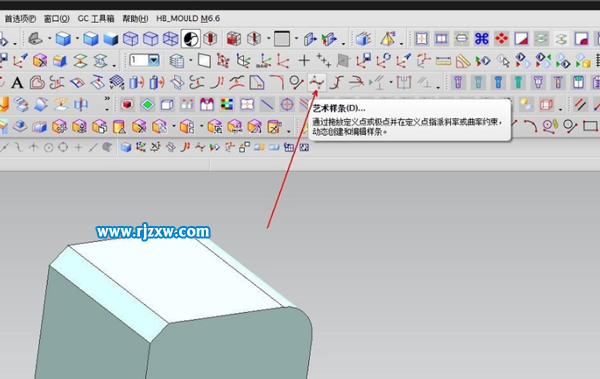The image size is (600, 379).
Task: Expand the toolbar overflow double-chevron
Action: [x=107, y=99]
